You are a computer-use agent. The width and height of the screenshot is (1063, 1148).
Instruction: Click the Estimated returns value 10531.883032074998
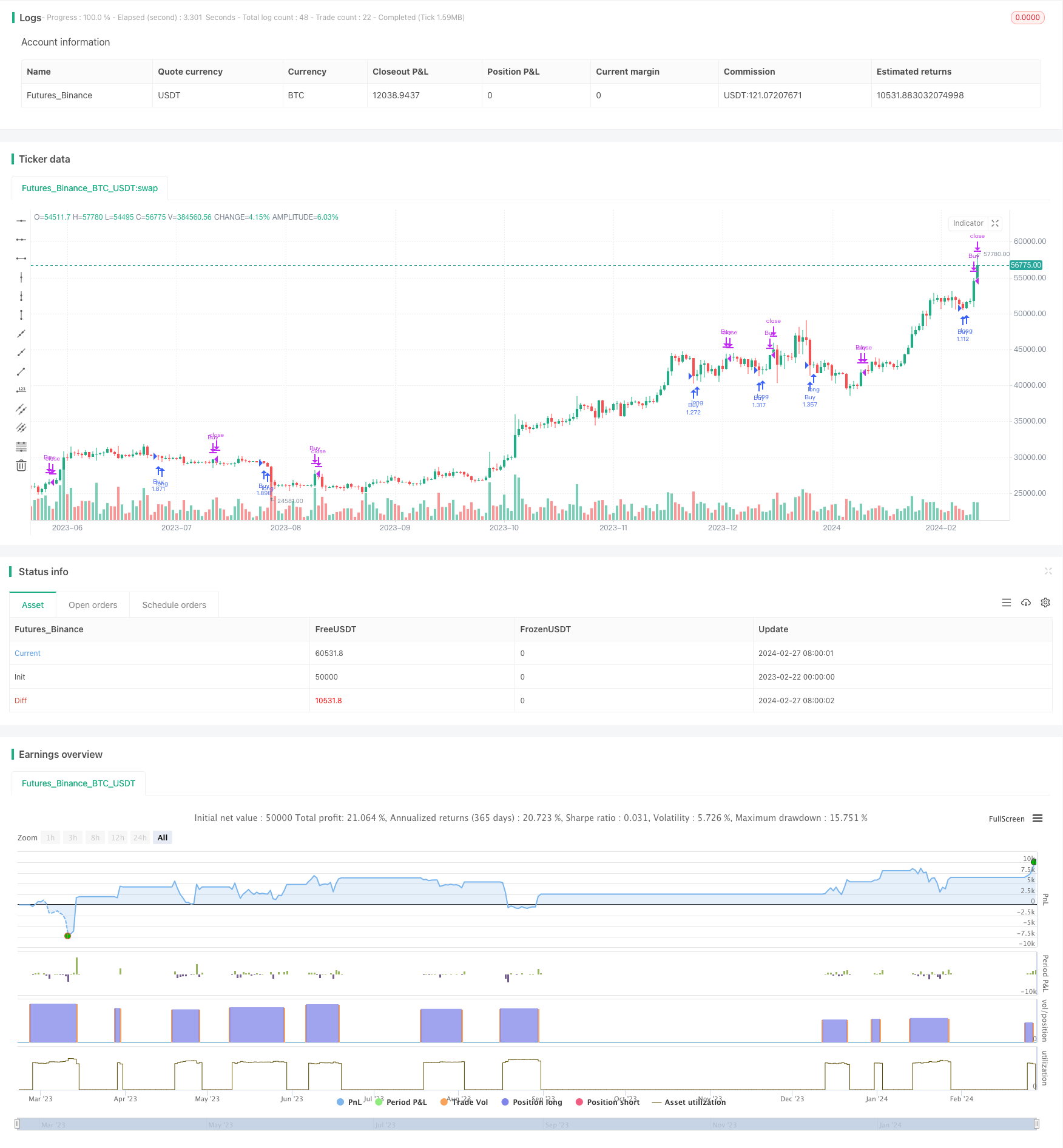tap(920, 95)
